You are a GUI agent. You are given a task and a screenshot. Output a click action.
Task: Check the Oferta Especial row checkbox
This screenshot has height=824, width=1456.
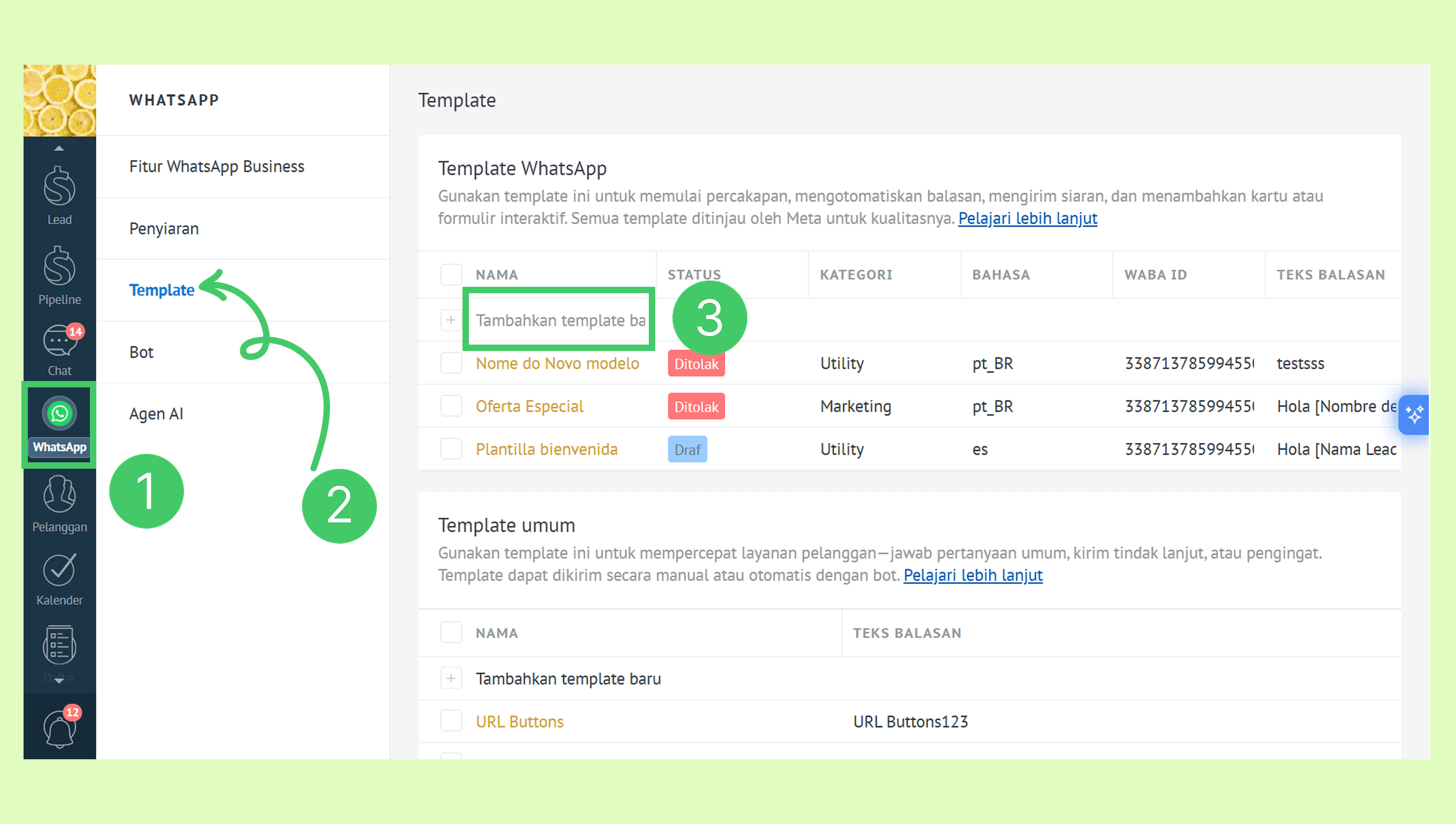(x=451, y=406)
